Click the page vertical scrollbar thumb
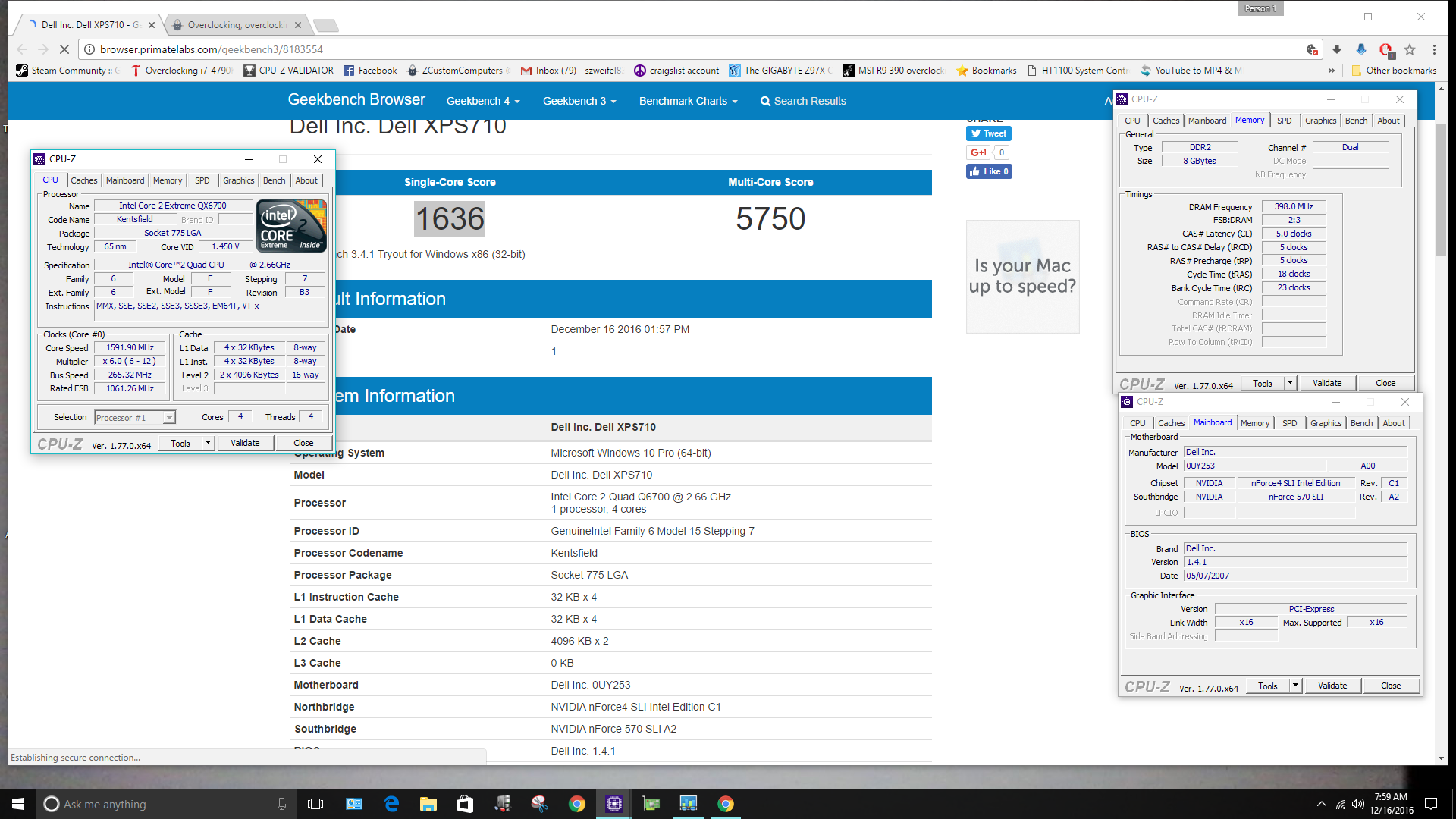The height and width of the screenshot is (819, 1456). pos(1441,188)
